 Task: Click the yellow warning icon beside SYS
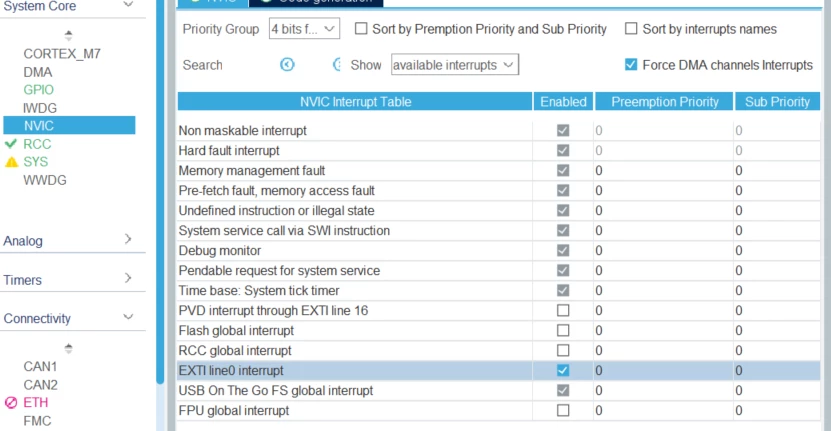(11, 162)
